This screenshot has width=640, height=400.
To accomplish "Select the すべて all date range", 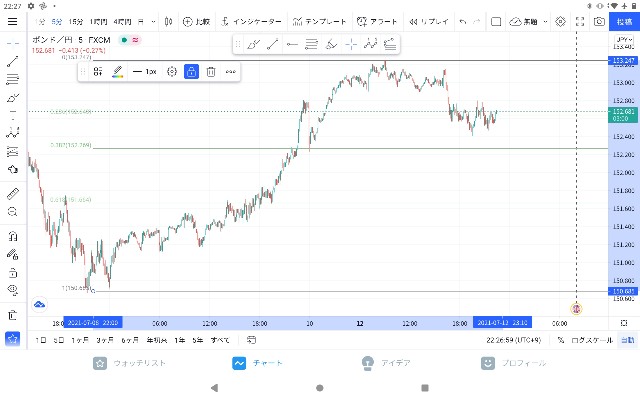I will (x=220, y=340).
